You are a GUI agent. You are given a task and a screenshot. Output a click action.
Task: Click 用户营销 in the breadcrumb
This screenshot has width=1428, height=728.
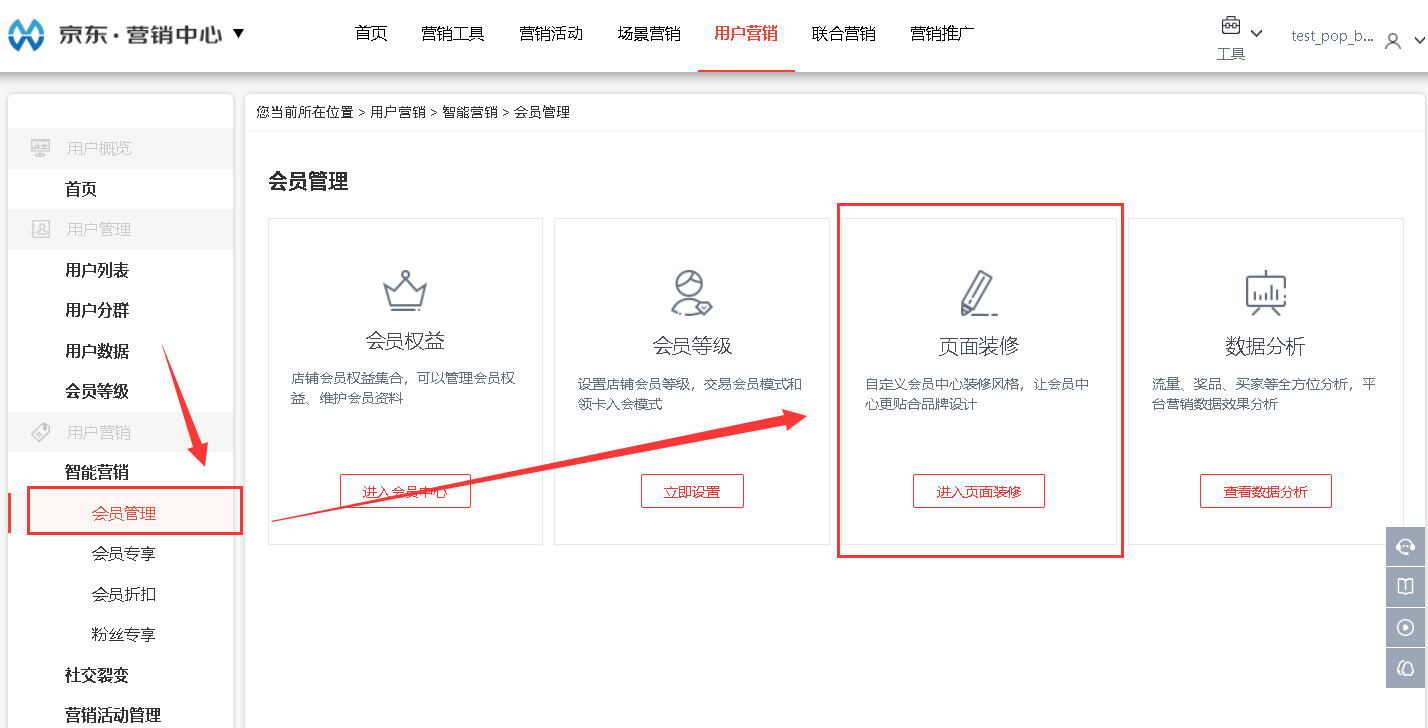click(398, 112)
